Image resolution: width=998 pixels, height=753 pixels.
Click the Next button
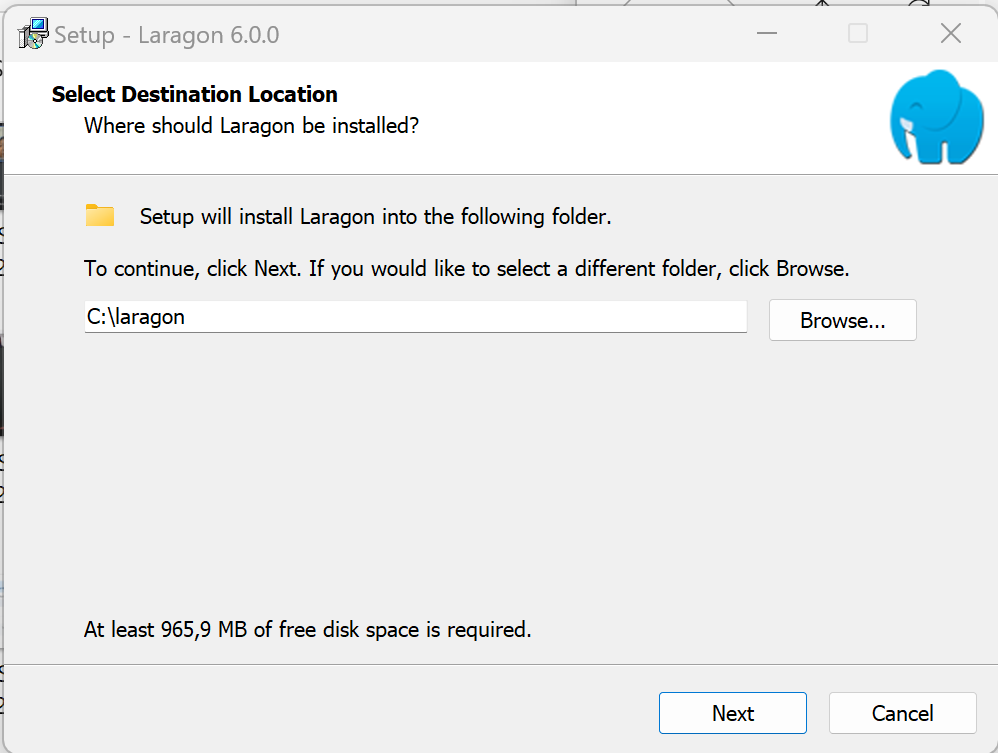pos(733,713)
